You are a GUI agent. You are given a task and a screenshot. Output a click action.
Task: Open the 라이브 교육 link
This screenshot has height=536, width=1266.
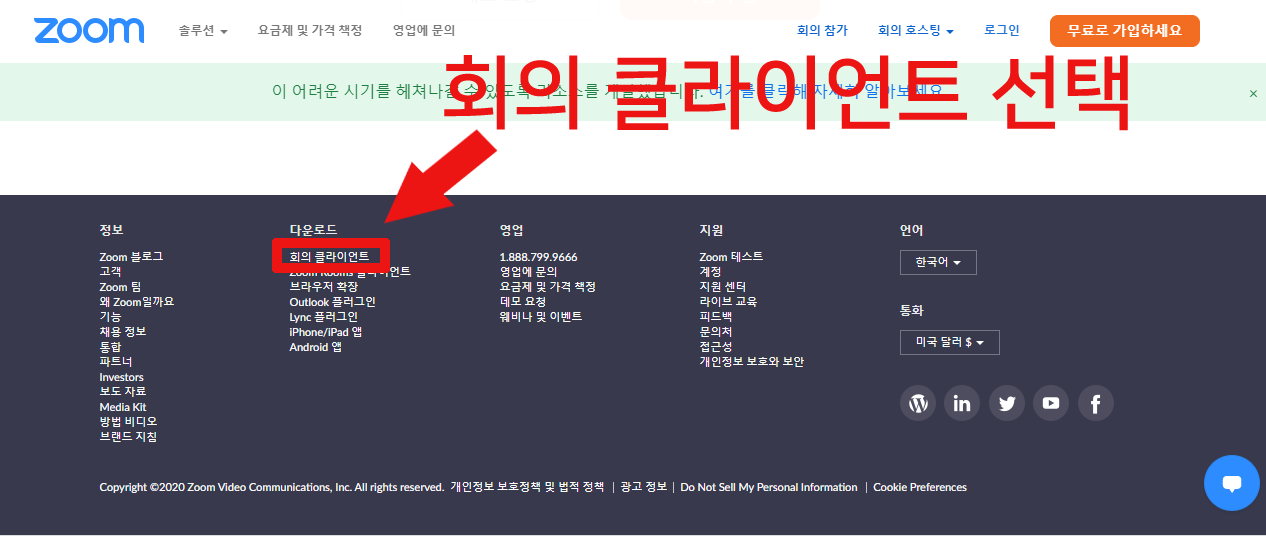pos(728,301)
